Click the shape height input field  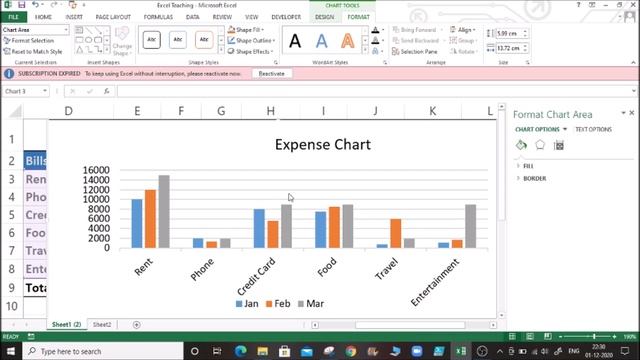[509, 33]
